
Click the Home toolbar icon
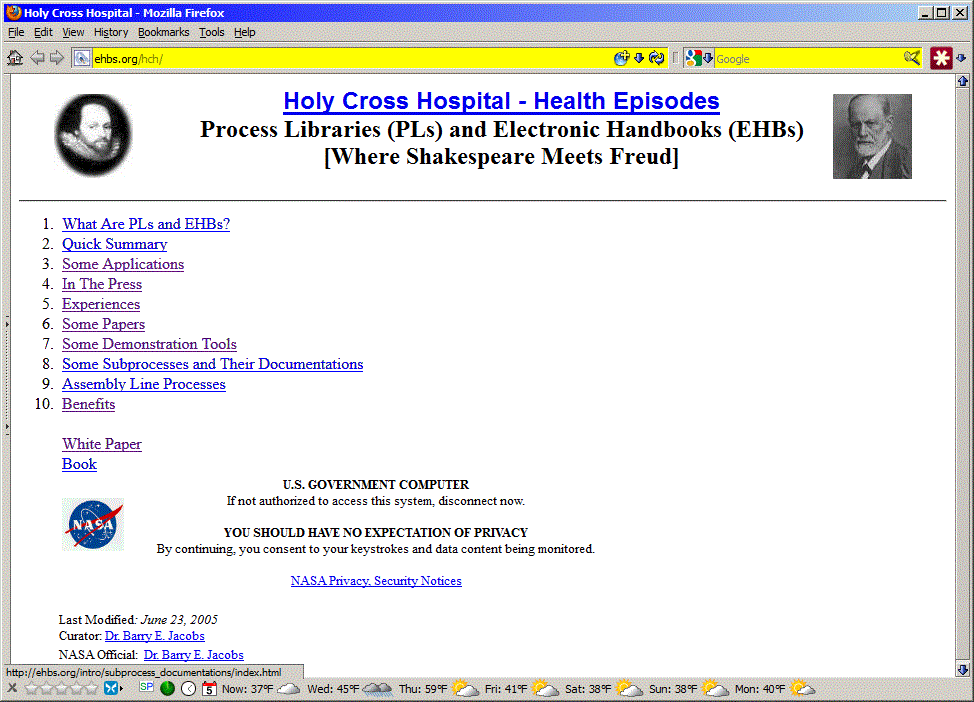coord(15,58)
